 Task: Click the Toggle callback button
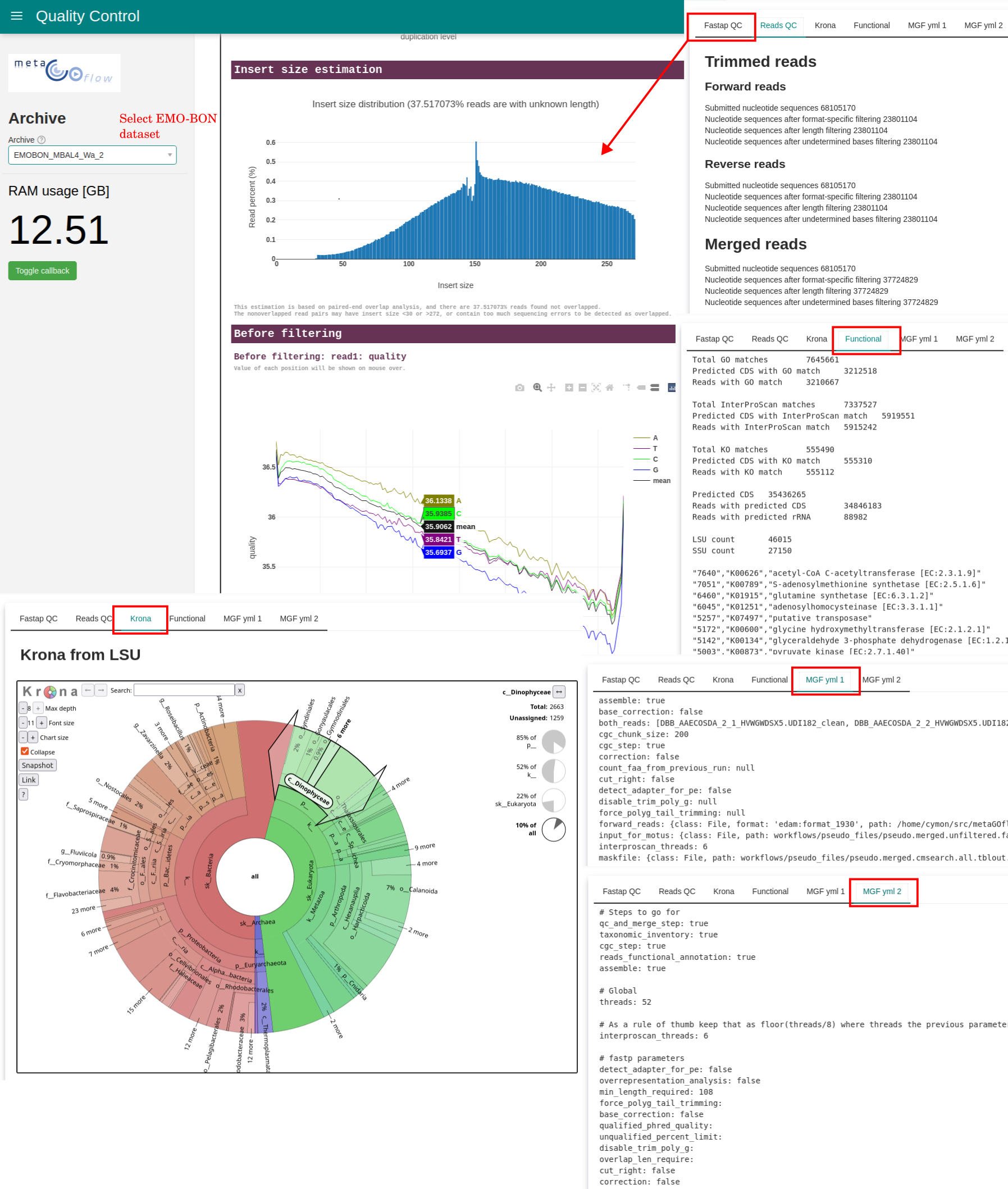pos(42,271)
